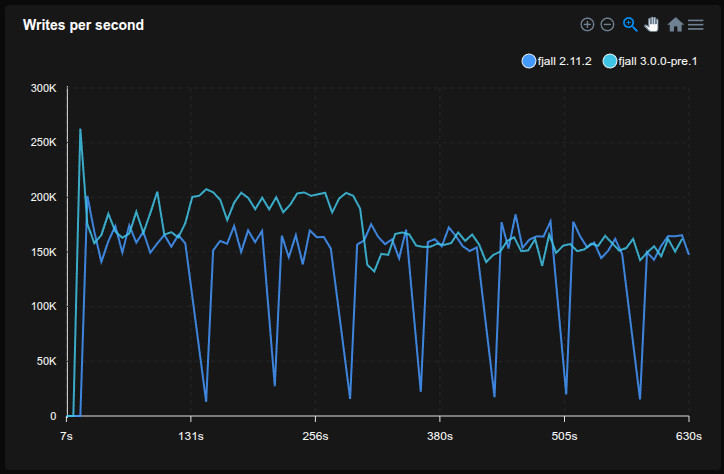Click the "Writes per second" chart title
This screenshot has height=474, width=724.
(83, 25)
